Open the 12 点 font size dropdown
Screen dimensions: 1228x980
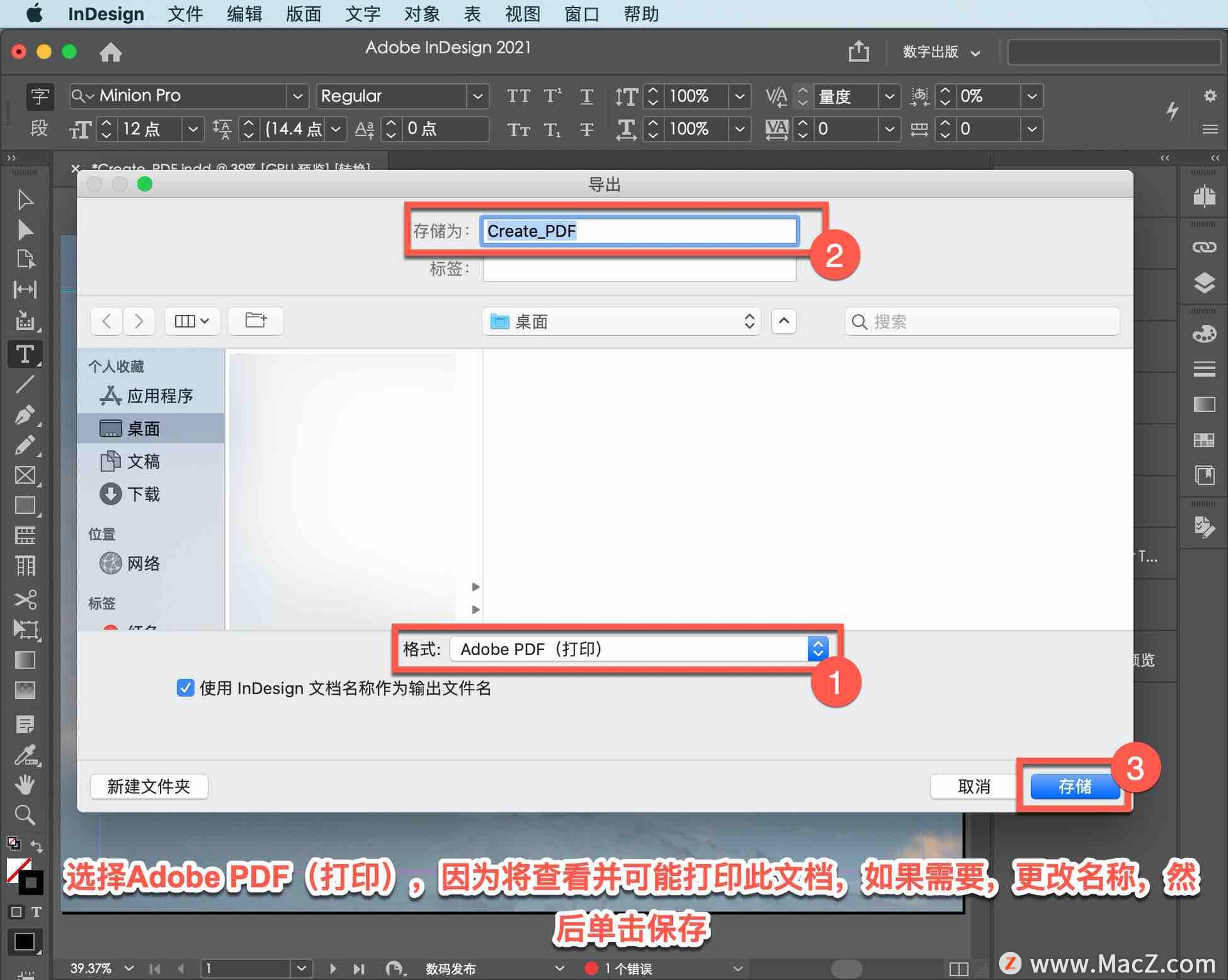[193, 129]
